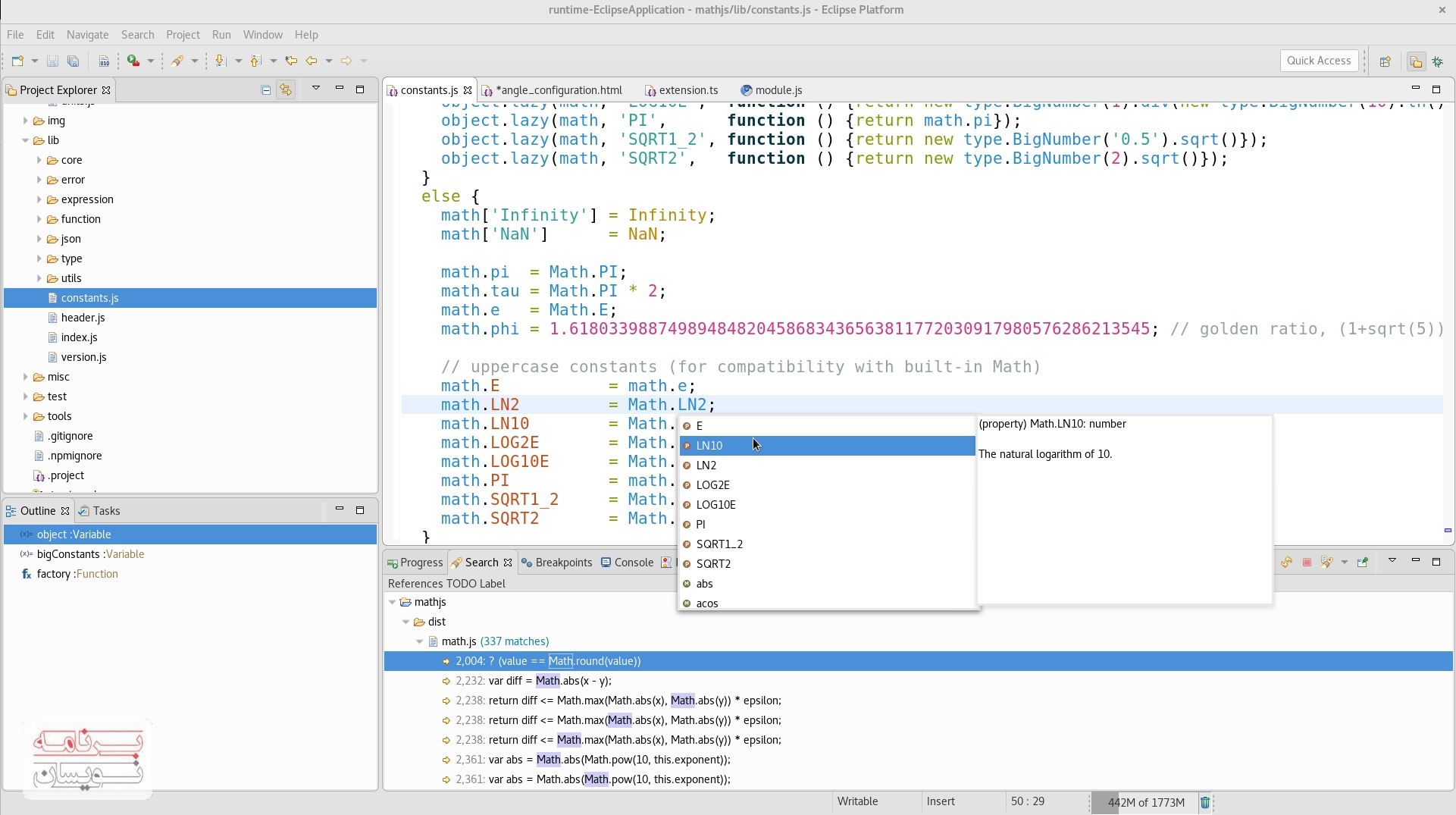Image resolution: width=1456 pixels, height=815 pixels.
Task: Collapse the math.js matches node
Action: (420, 641)
